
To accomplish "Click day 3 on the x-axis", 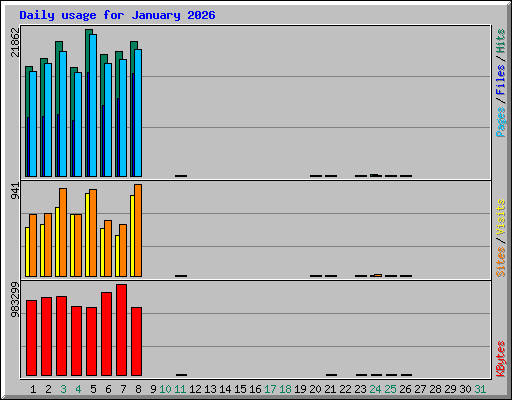I will click(x=63, y=389).
